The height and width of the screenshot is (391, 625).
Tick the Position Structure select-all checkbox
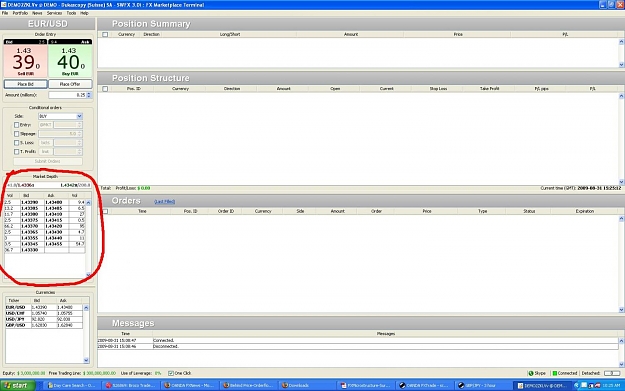pyautogui.click(x=105, y=89)
